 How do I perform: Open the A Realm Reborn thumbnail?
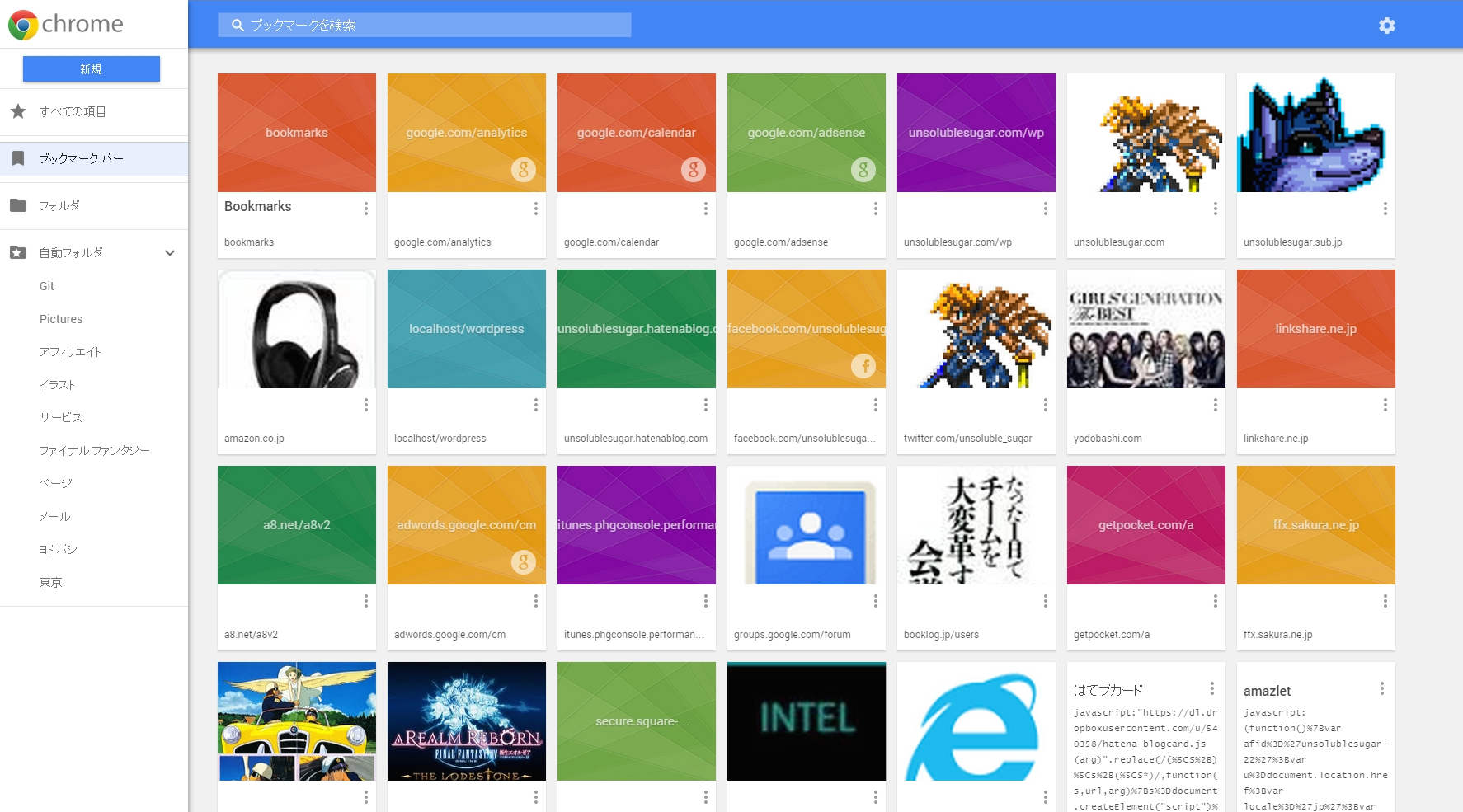467,721
